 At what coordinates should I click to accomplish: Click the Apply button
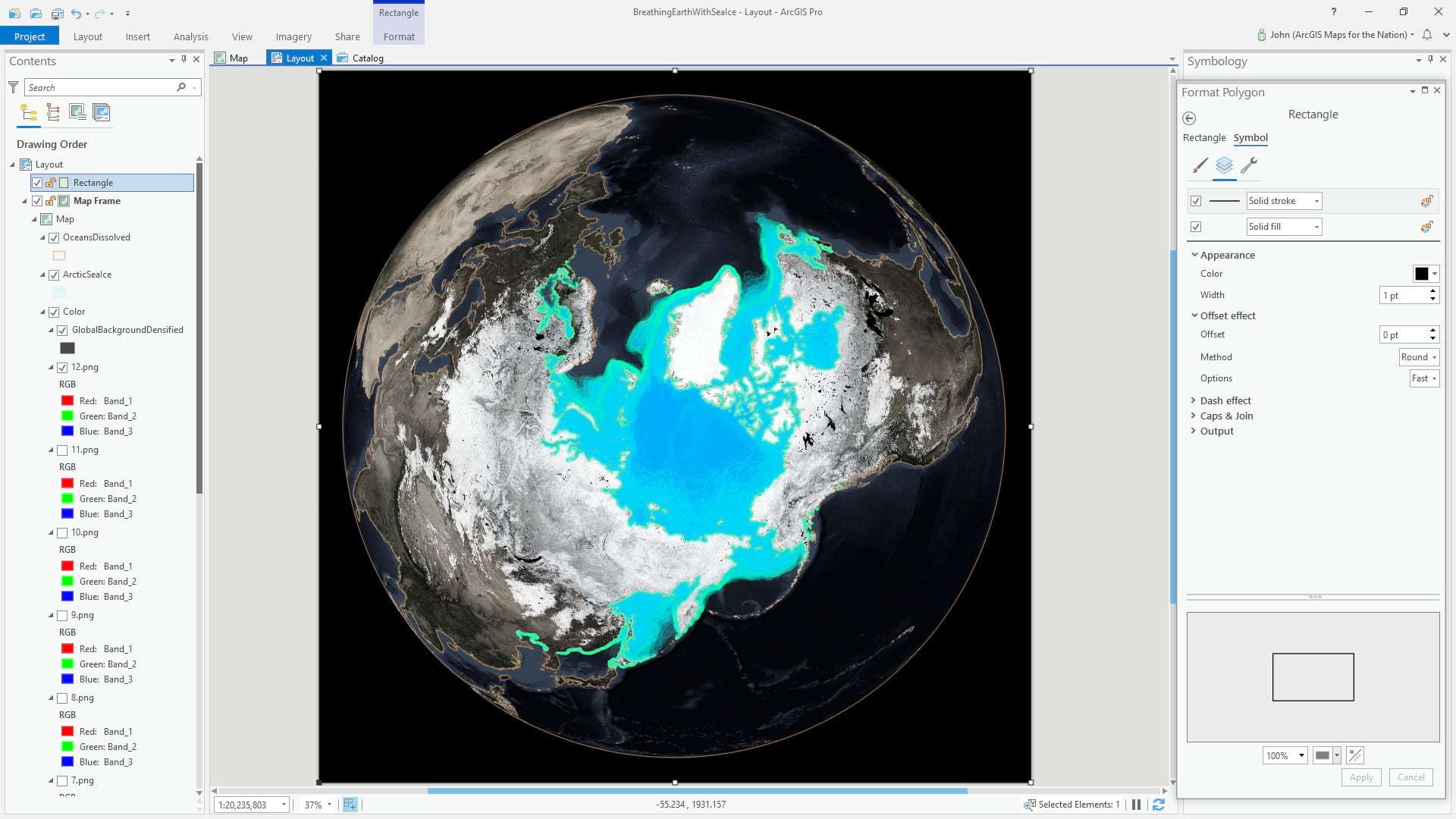tap(1361, 777)
